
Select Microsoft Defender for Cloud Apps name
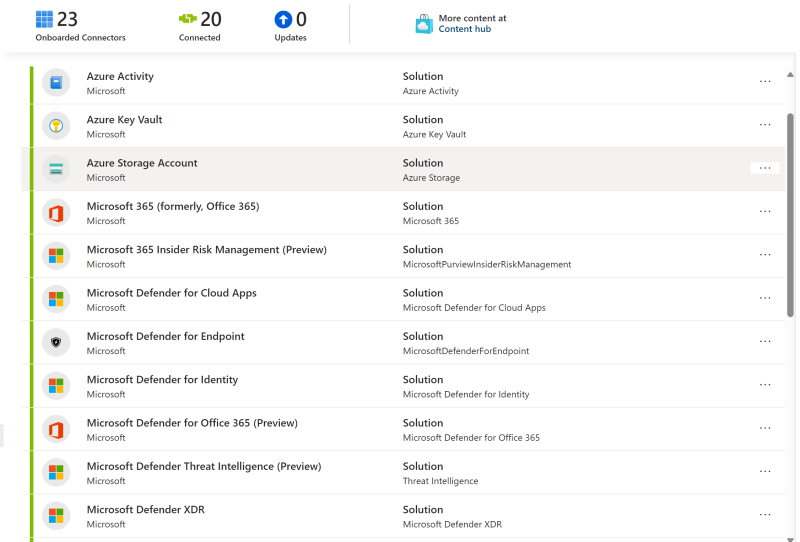(171, 293)
